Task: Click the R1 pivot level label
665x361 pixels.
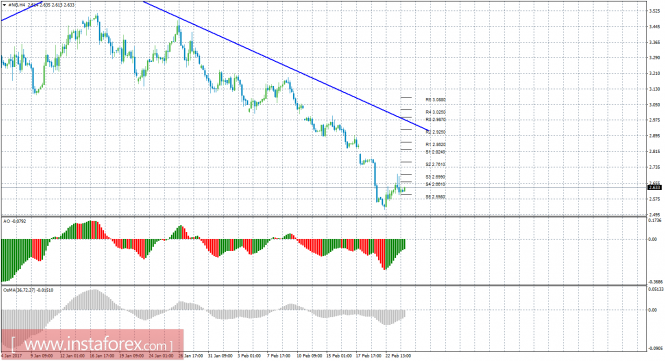Action: pos(436,145)
